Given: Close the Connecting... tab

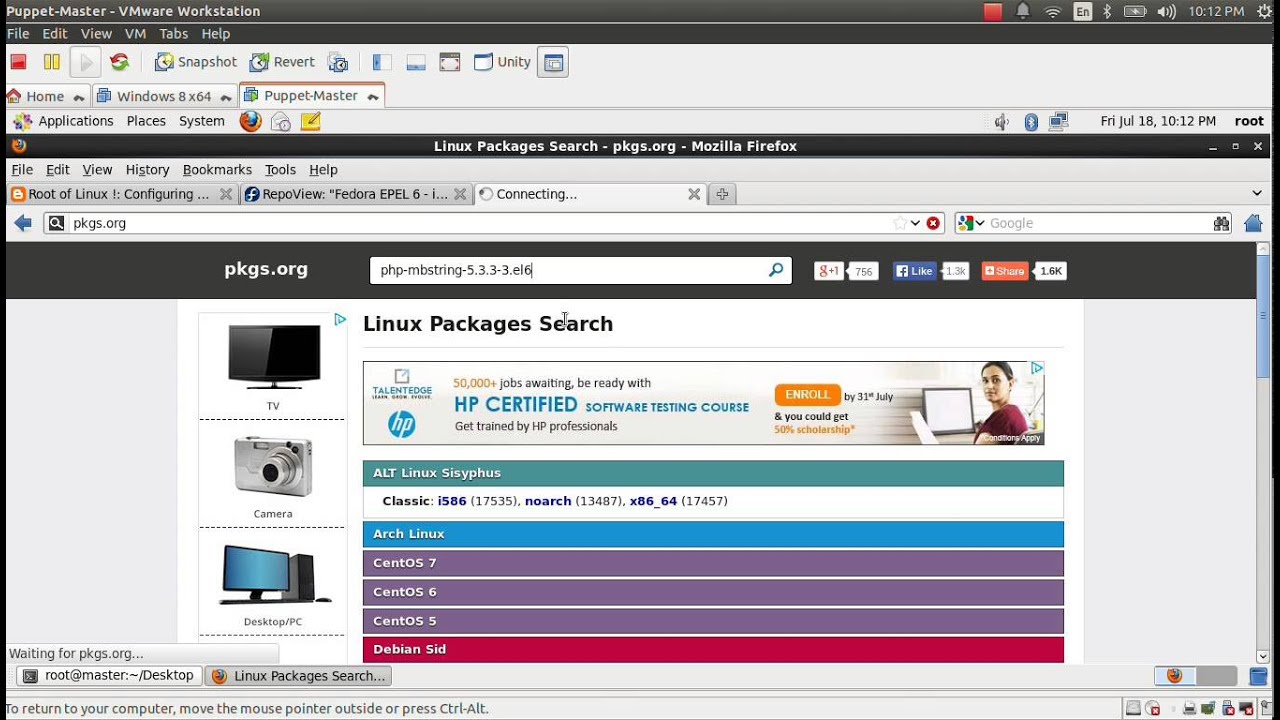Looking at the screenshot, I should [x=694, y=194].
